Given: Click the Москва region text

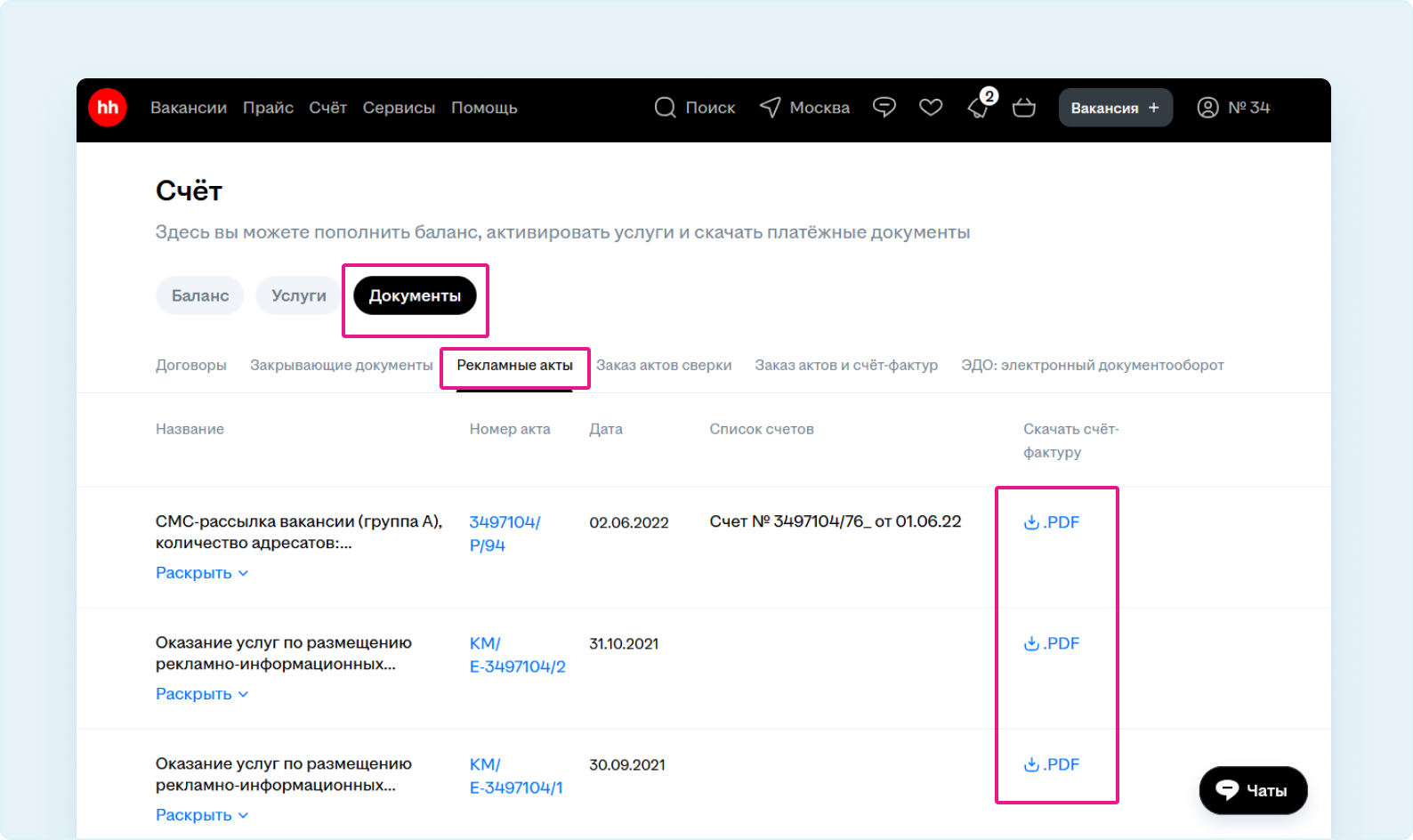Looking at the screenshot, I should click(820, 108).
